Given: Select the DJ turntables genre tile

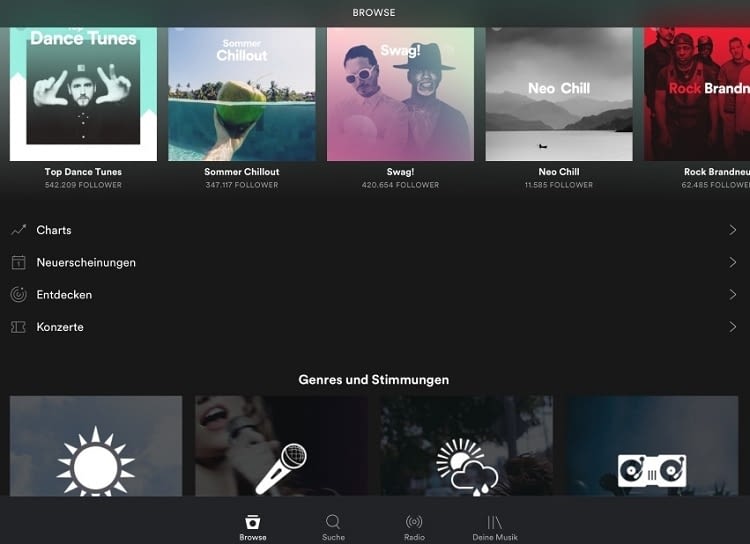Looking at the screenshot, I should pyautogui.click(x=652, y=445).
